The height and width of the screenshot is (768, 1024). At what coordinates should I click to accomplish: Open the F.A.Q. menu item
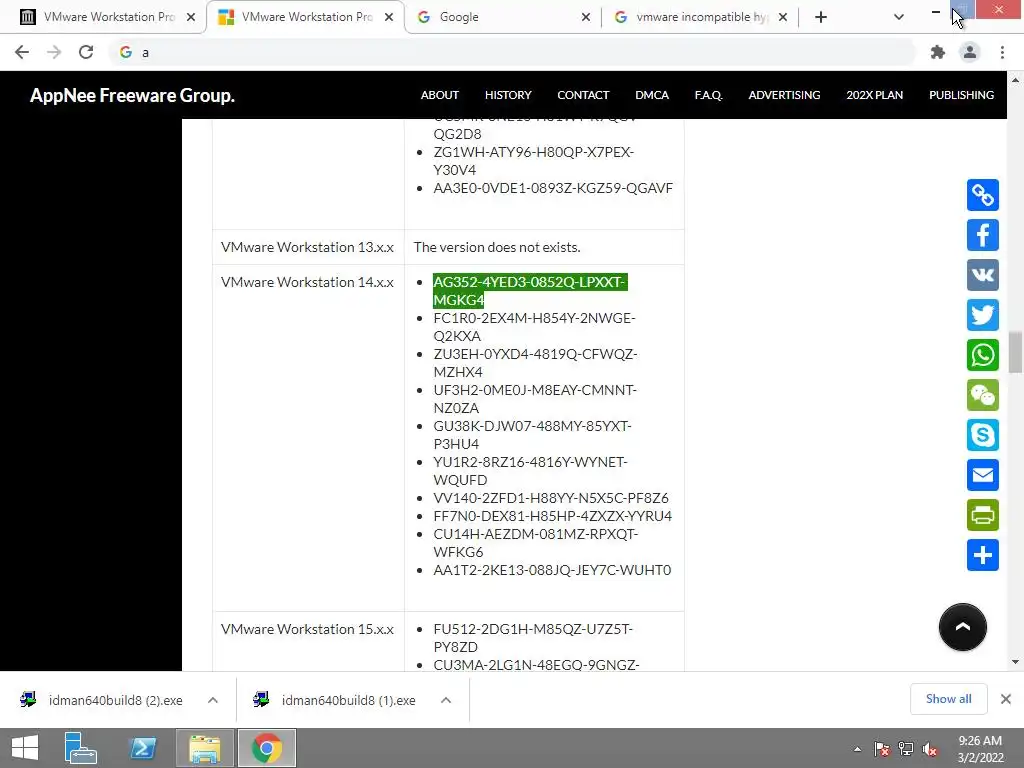(708, 95)
